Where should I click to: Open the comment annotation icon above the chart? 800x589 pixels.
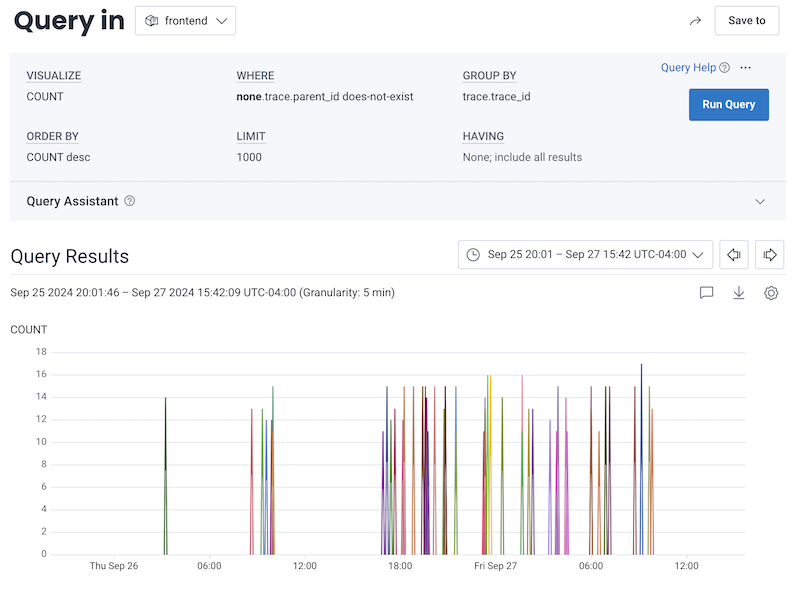pos(706,293)
